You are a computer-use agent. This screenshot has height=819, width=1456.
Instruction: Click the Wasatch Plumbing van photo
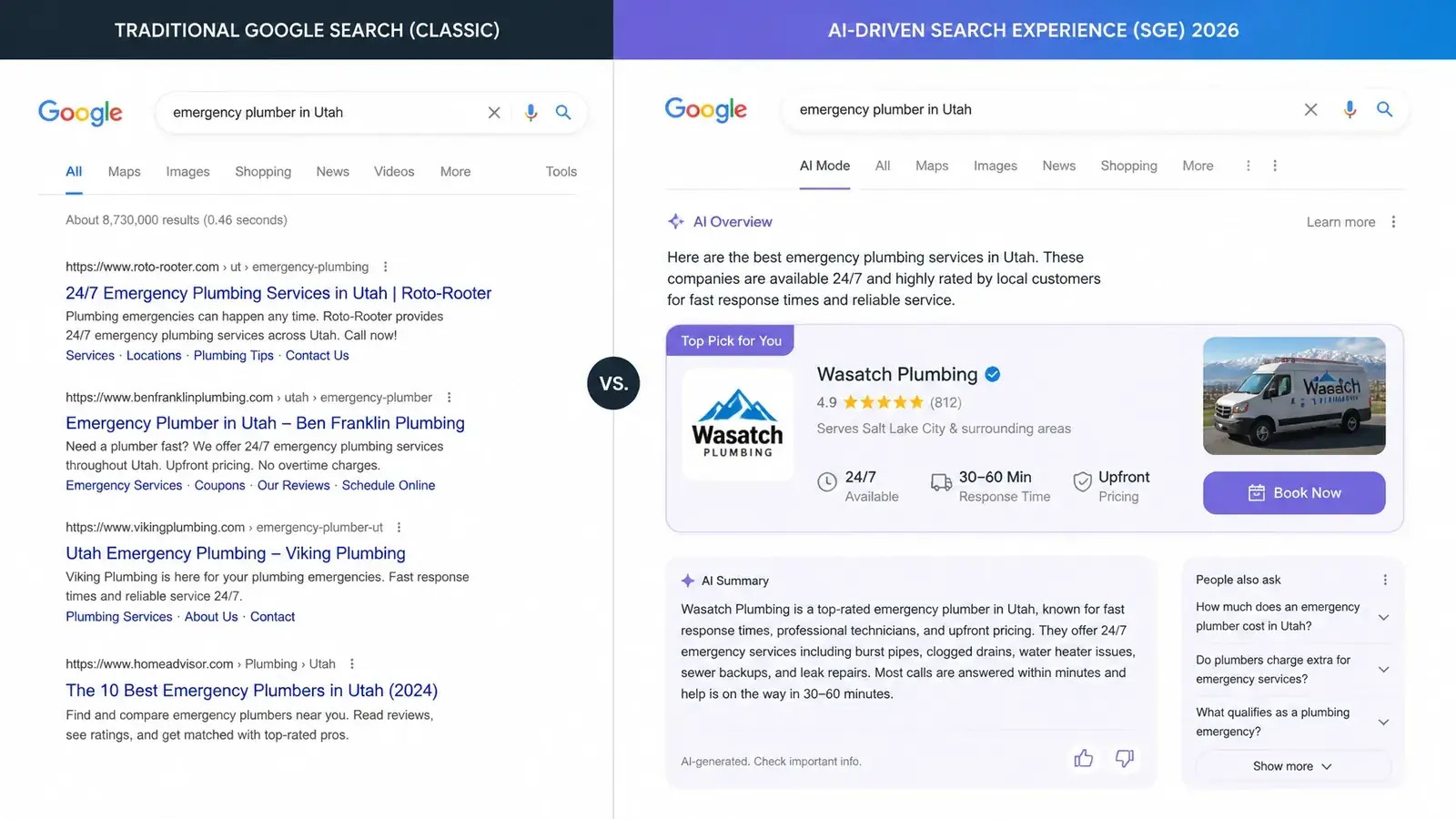(1294, 396)
